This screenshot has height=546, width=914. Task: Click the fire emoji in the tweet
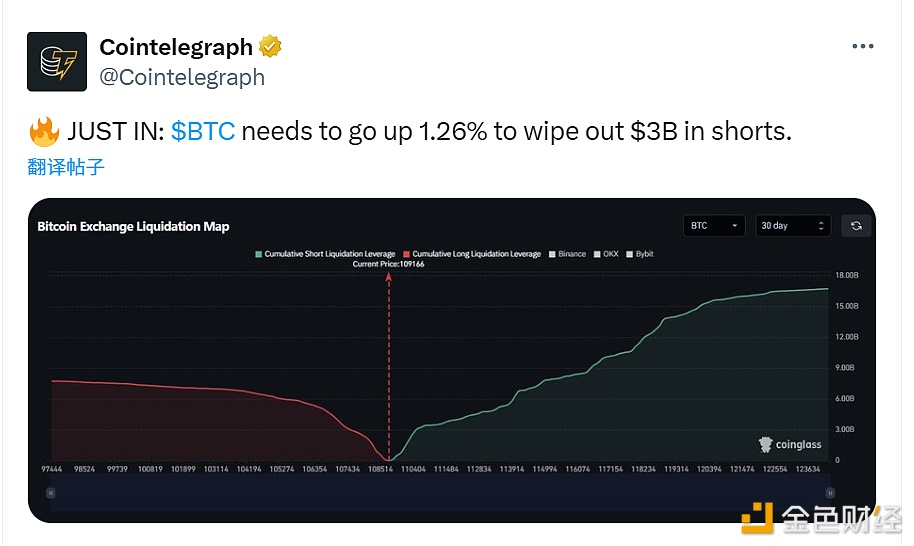(x=42, y=132)
